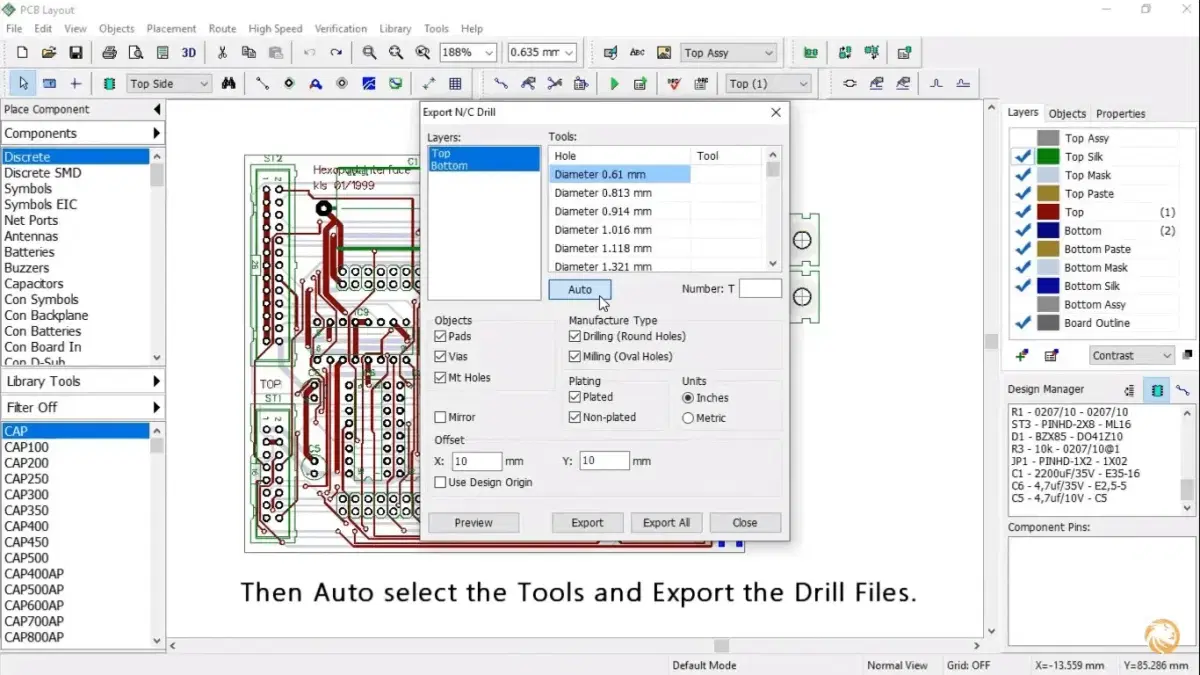Enable the Mirror checkbox

click(441, 417)
